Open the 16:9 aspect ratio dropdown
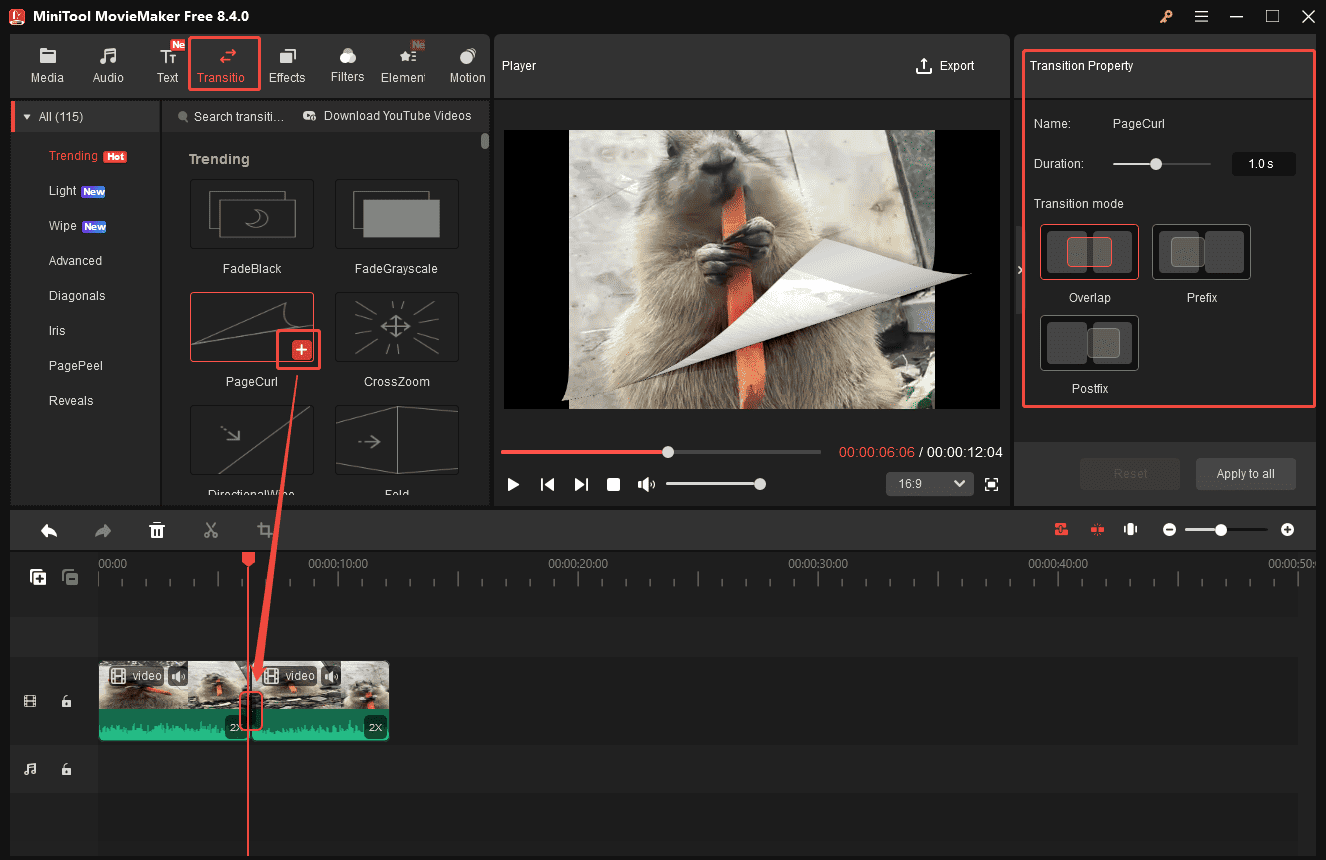1326x860 pixels. pos(929,483)
